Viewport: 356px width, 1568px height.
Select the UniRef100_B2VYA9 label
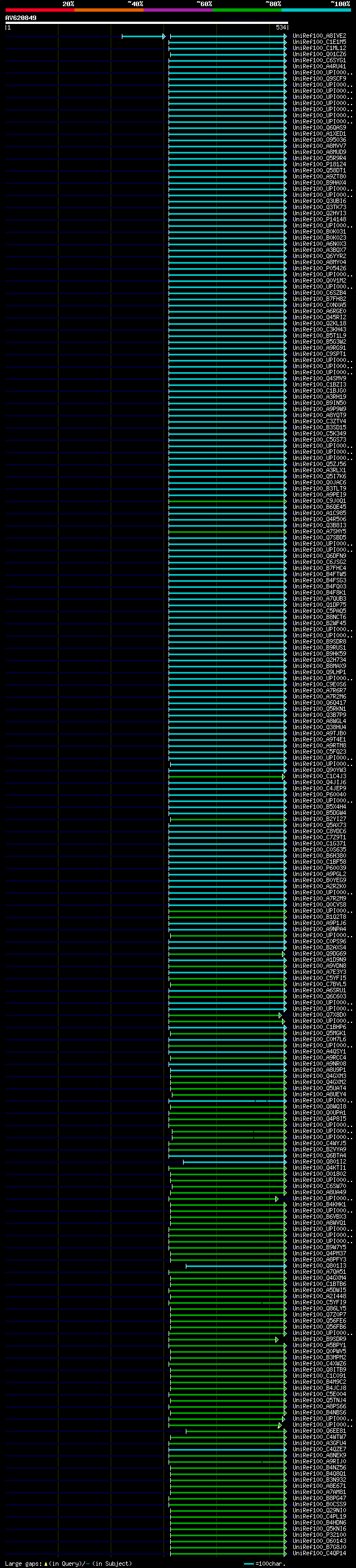[319, 1149]
